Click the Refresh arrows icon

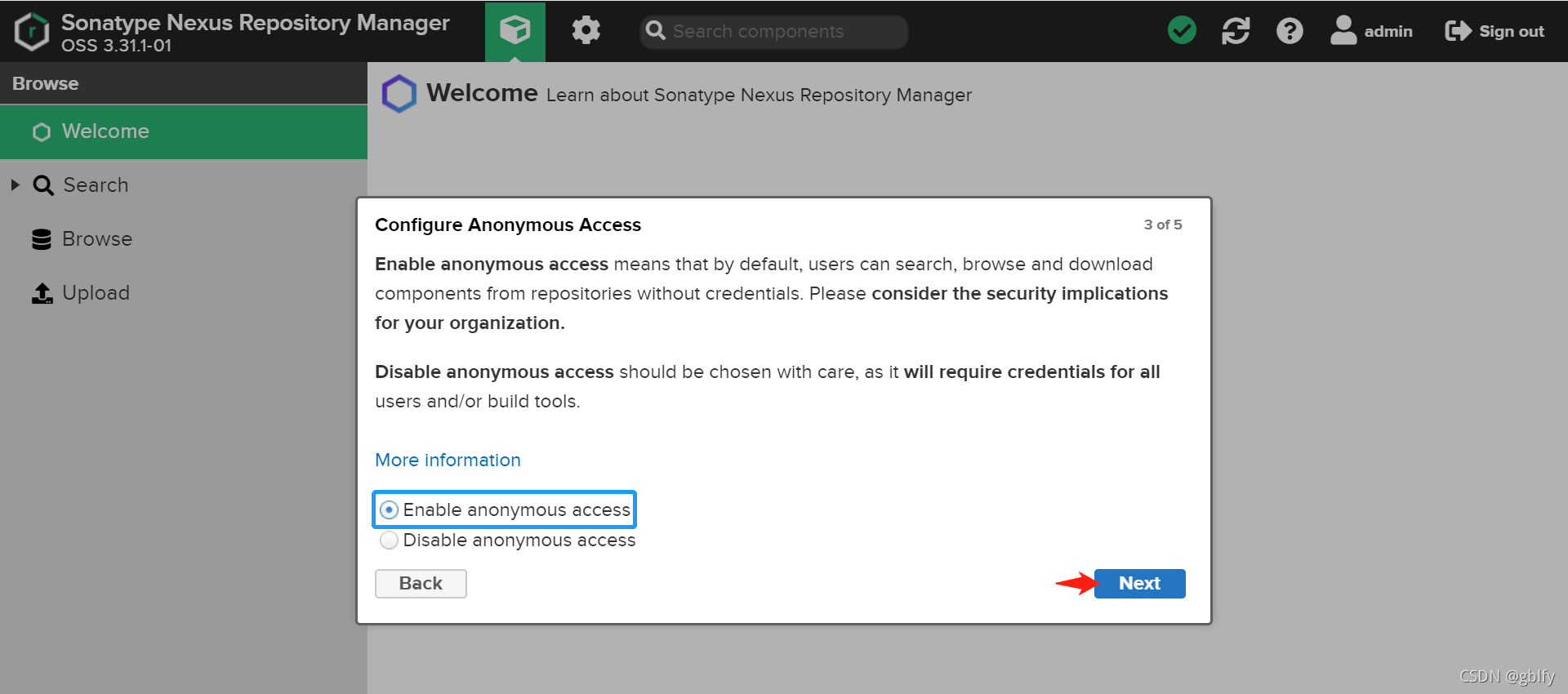tap(1236, 31)
